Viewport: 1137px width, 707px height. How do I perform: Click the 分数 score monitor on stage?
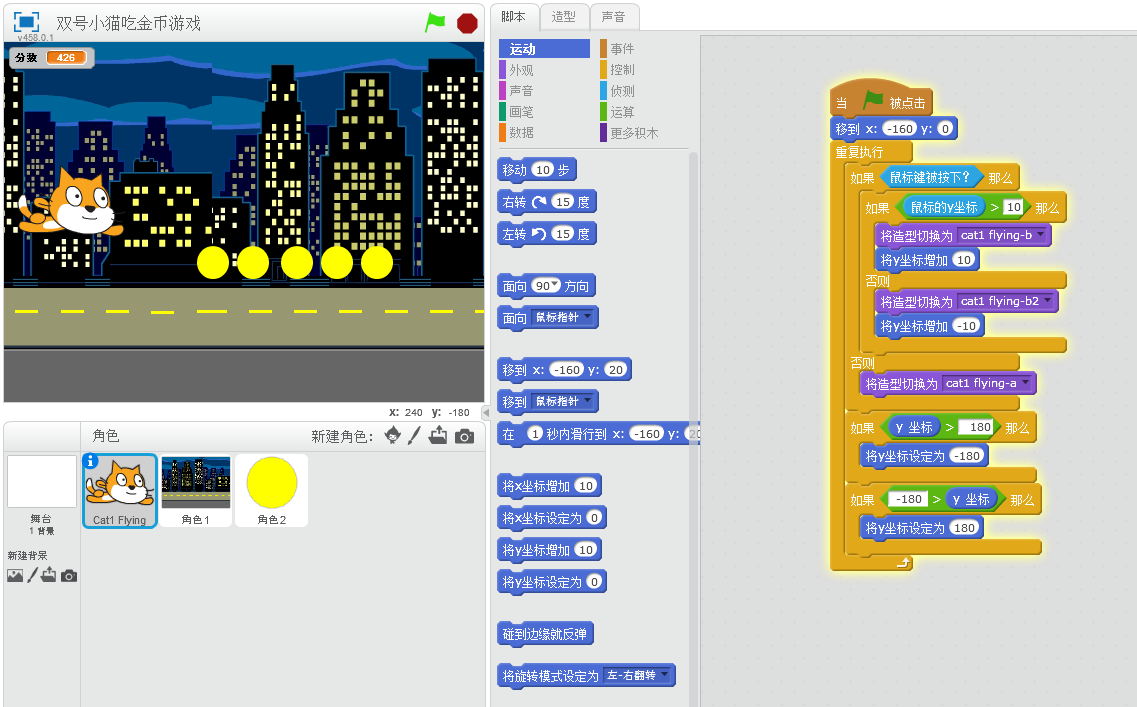51,57
